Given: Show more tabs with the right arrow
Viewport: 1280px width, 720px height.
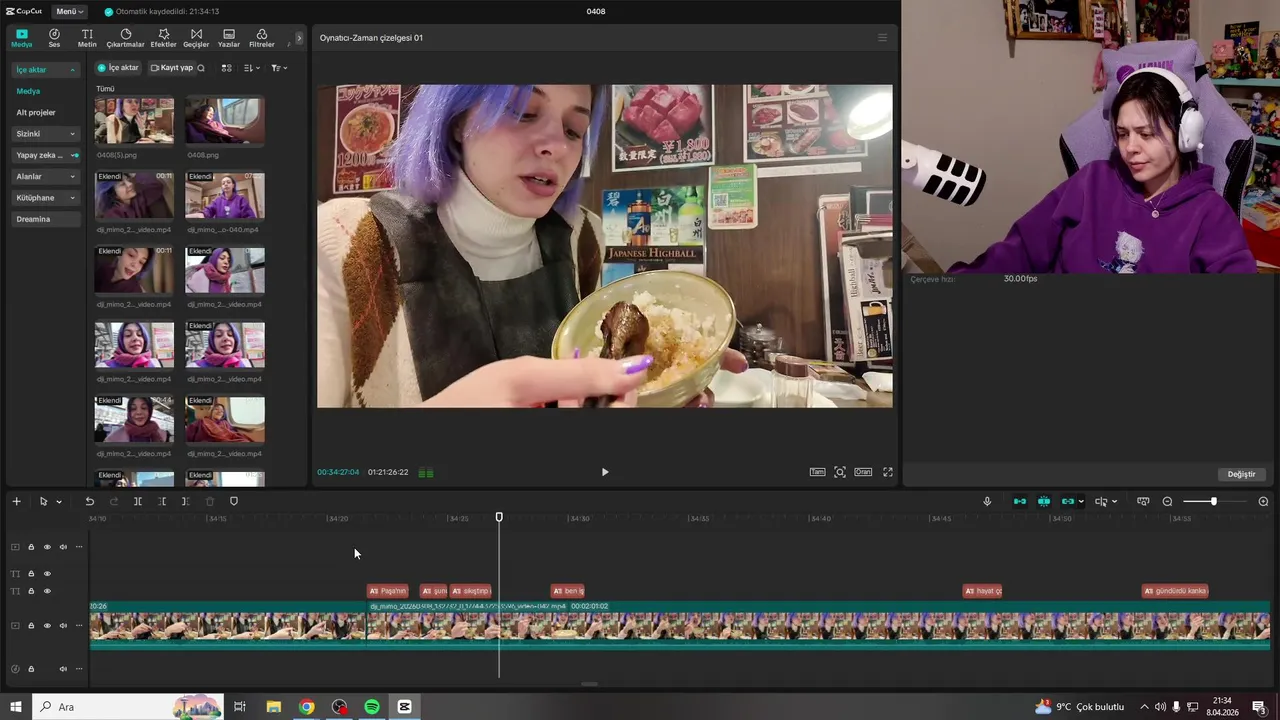Looking at the screenshot, I should pyautogui.click(x=298, y=38).
